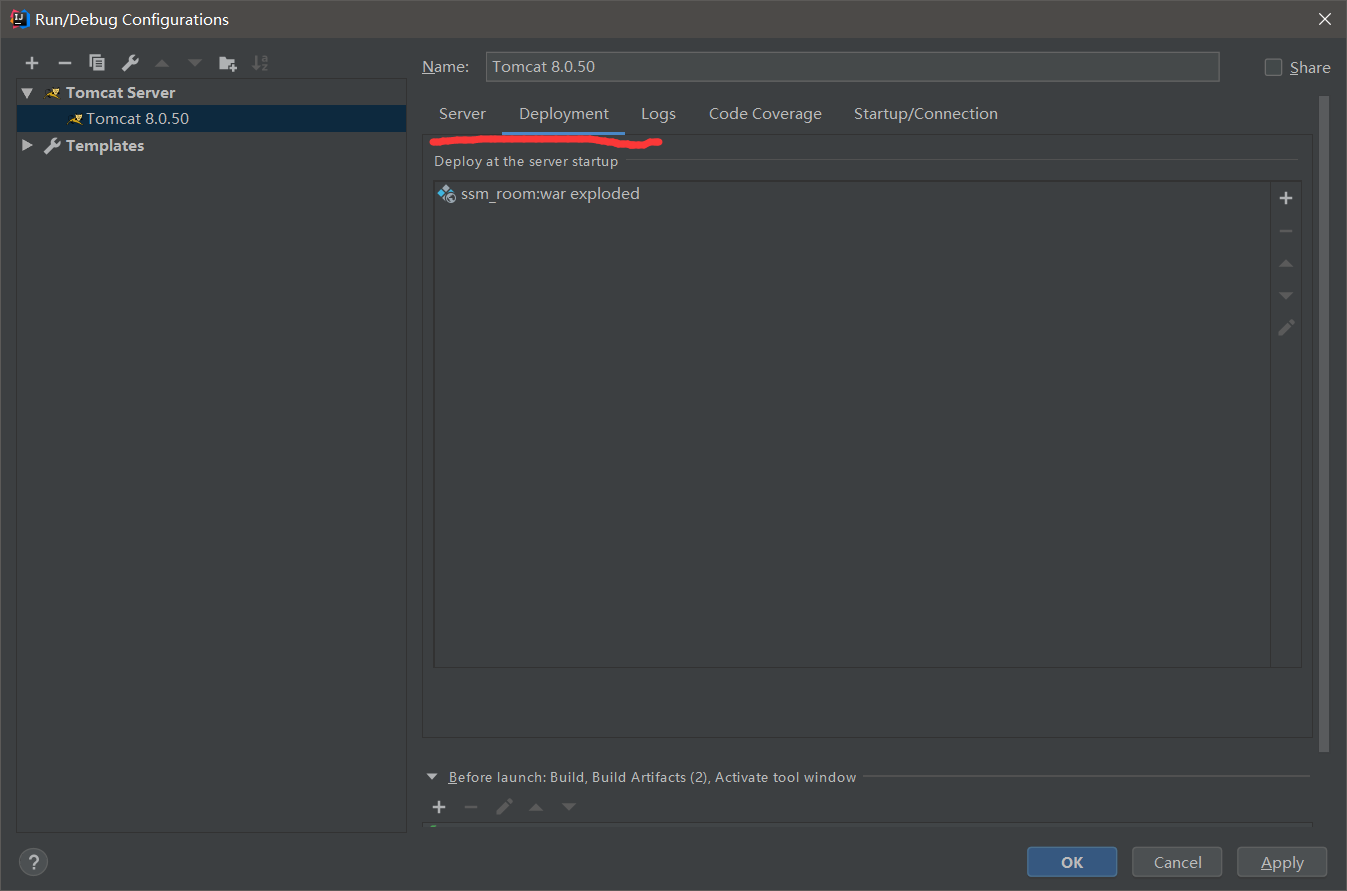Confirm with the OK button
1347x891 pixels.
click(1072, 862)
